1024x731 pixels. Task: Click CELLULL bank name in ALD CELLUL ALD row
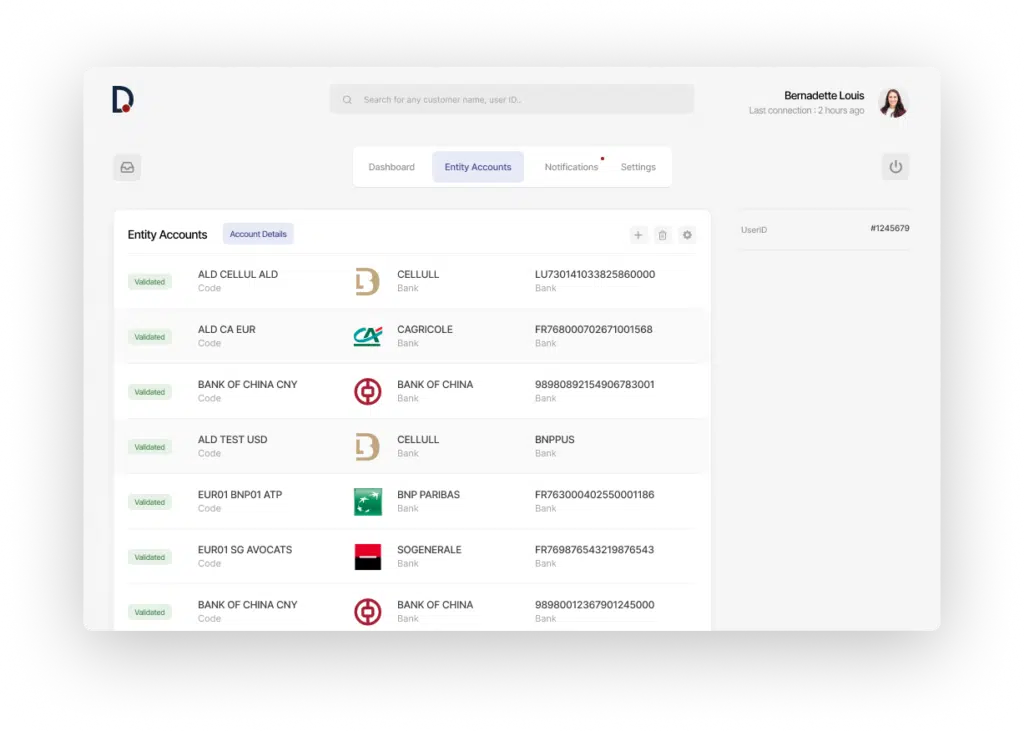(418, 274)
